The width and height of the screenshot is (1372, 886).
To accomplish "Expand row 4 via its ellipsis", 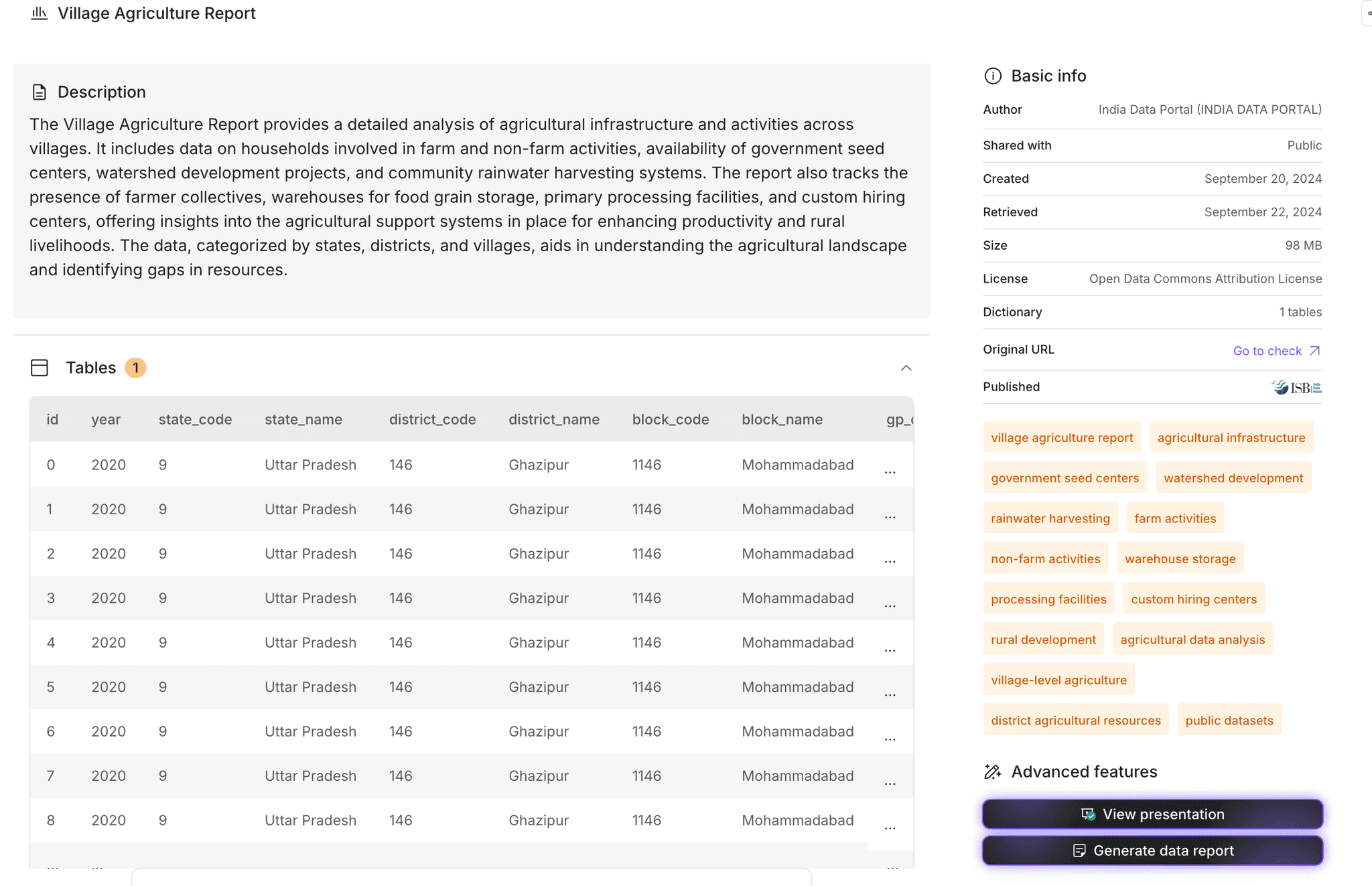I will (x=890, y=650).
